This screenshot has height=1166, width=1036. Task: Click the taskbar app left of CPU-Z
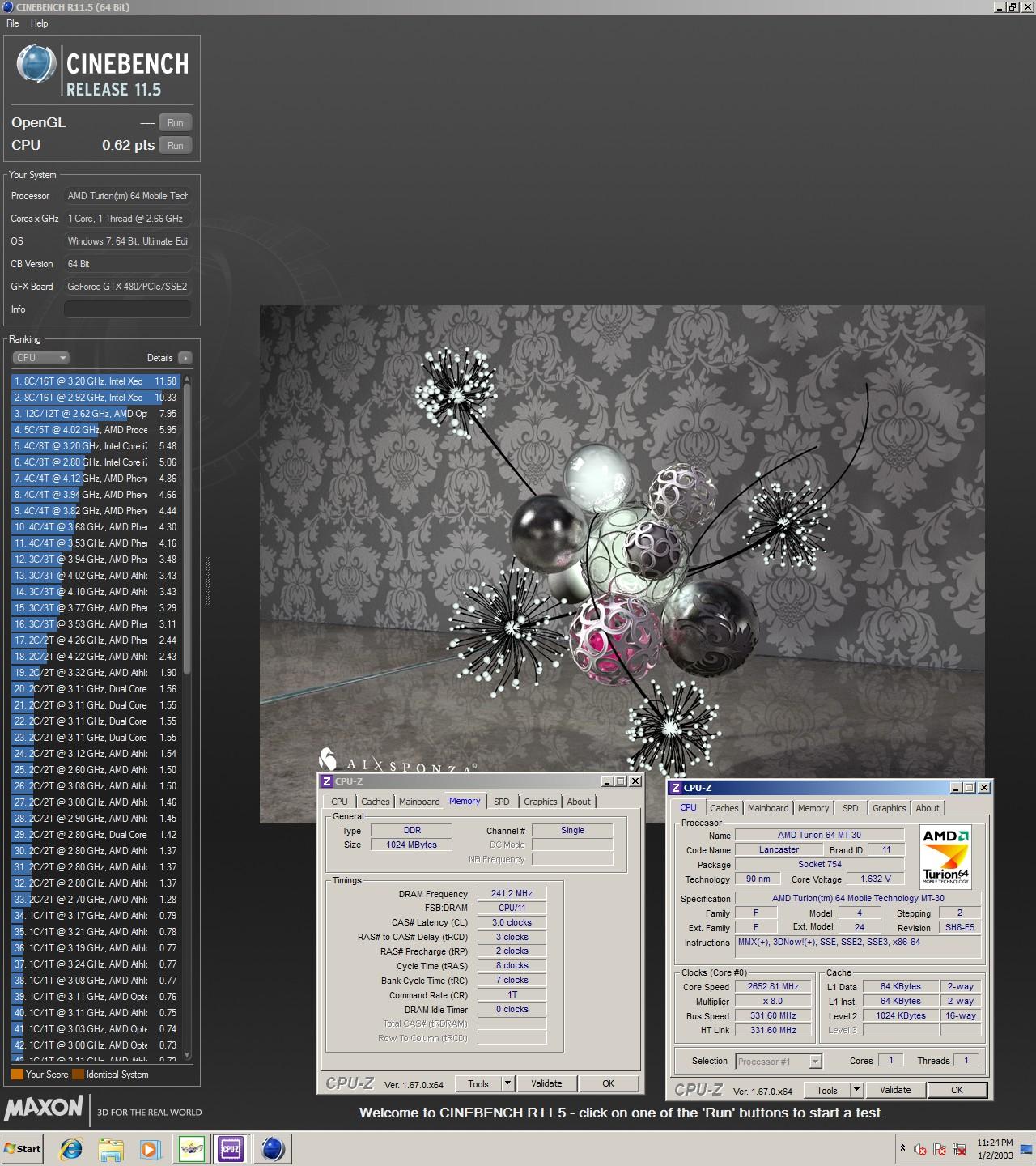(x=192, y=1148)
